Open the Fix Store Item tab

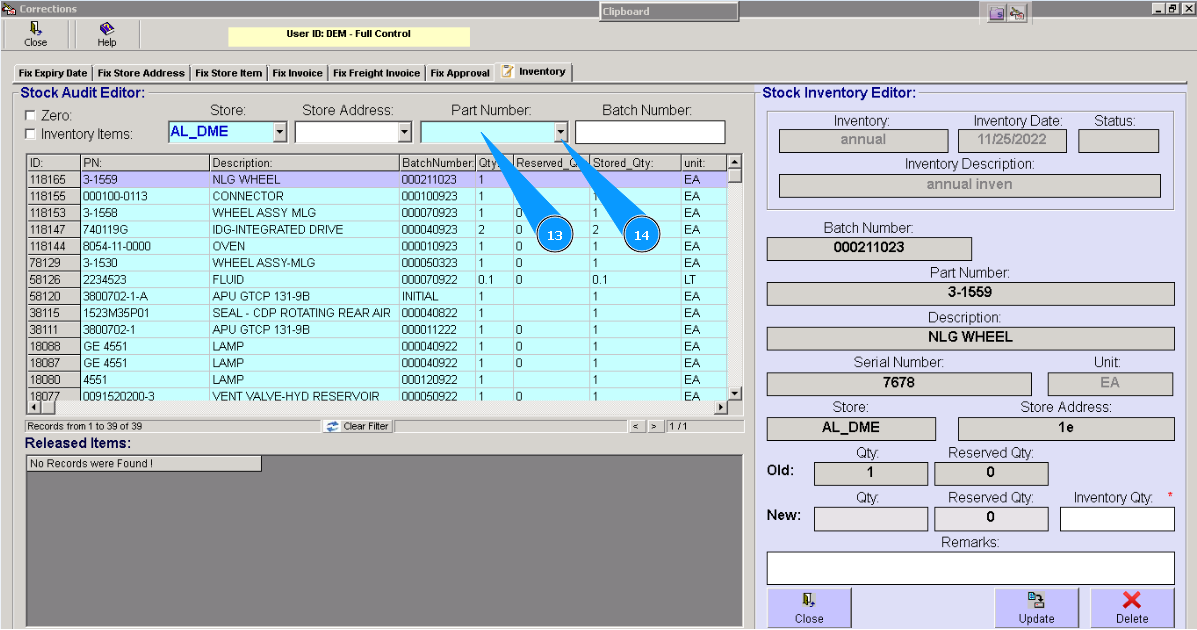[228, 73]
